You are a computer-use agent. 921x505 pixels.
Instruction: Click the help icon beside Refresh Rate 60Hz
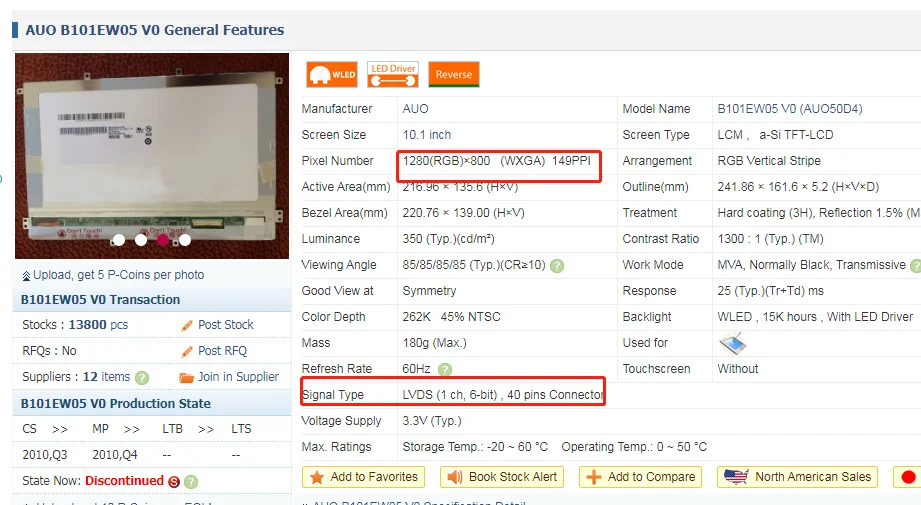coord(445,369)
